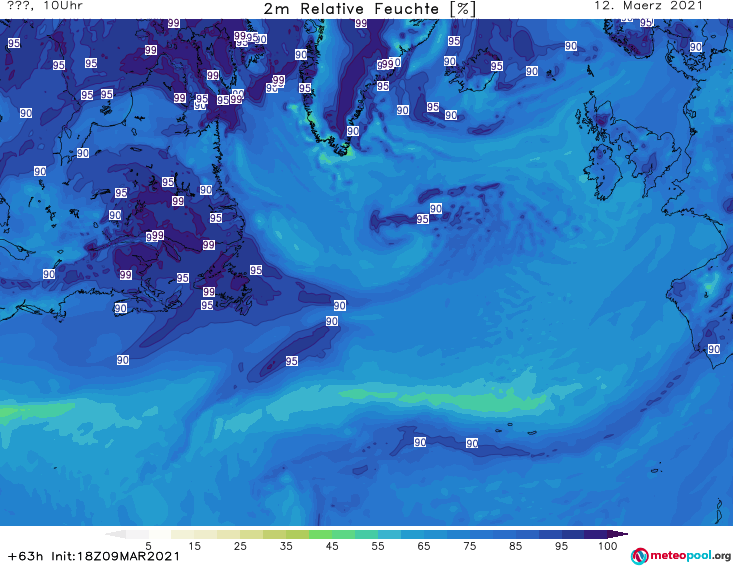
Task: Pick the bright green swatch just right of the 45 tick
Action: point(343,534)
